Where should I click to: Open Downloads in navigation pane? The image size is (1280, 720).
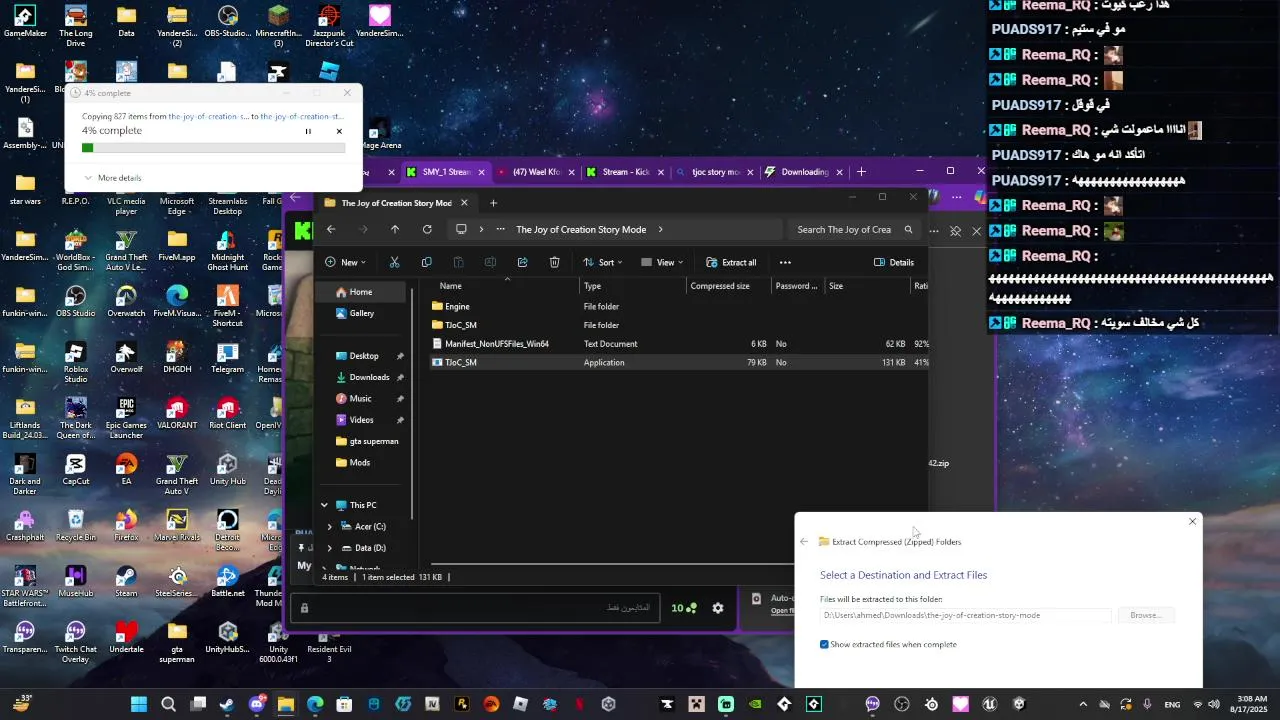point(369,377)
